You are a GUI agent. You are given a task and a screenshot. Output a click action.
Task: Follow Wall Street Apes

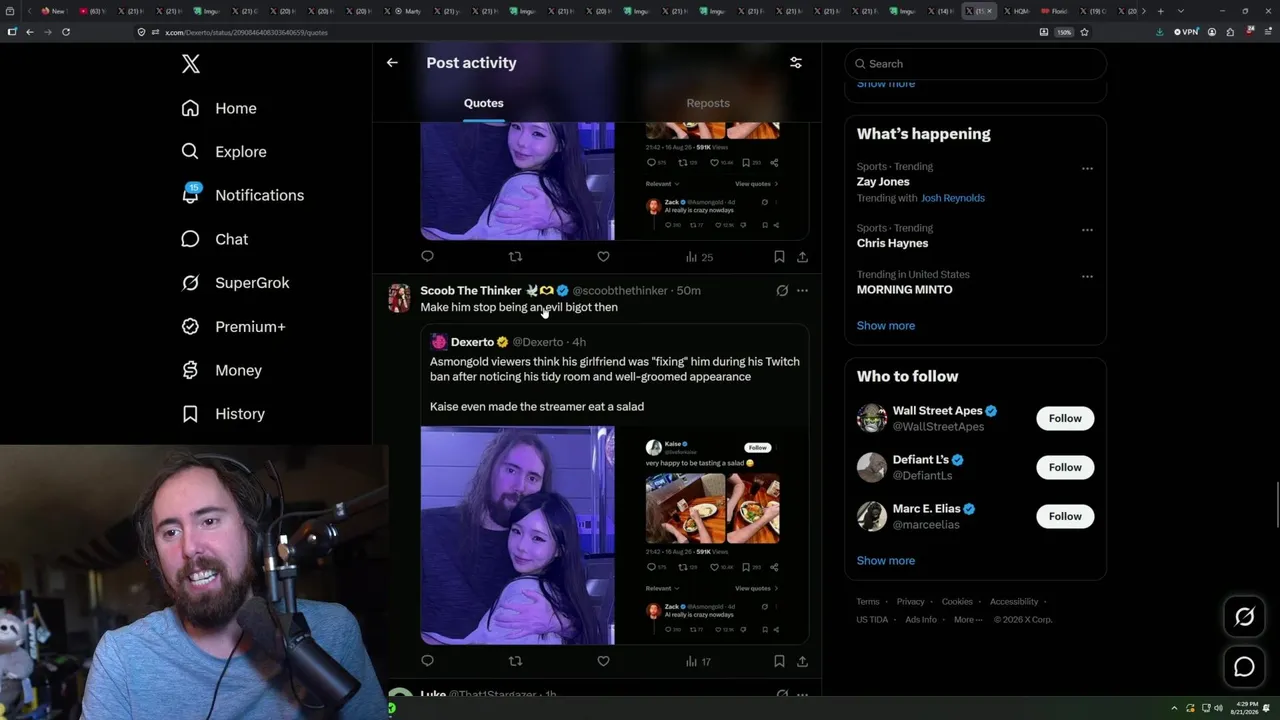pyautogui.click(x=1065, y=418)
